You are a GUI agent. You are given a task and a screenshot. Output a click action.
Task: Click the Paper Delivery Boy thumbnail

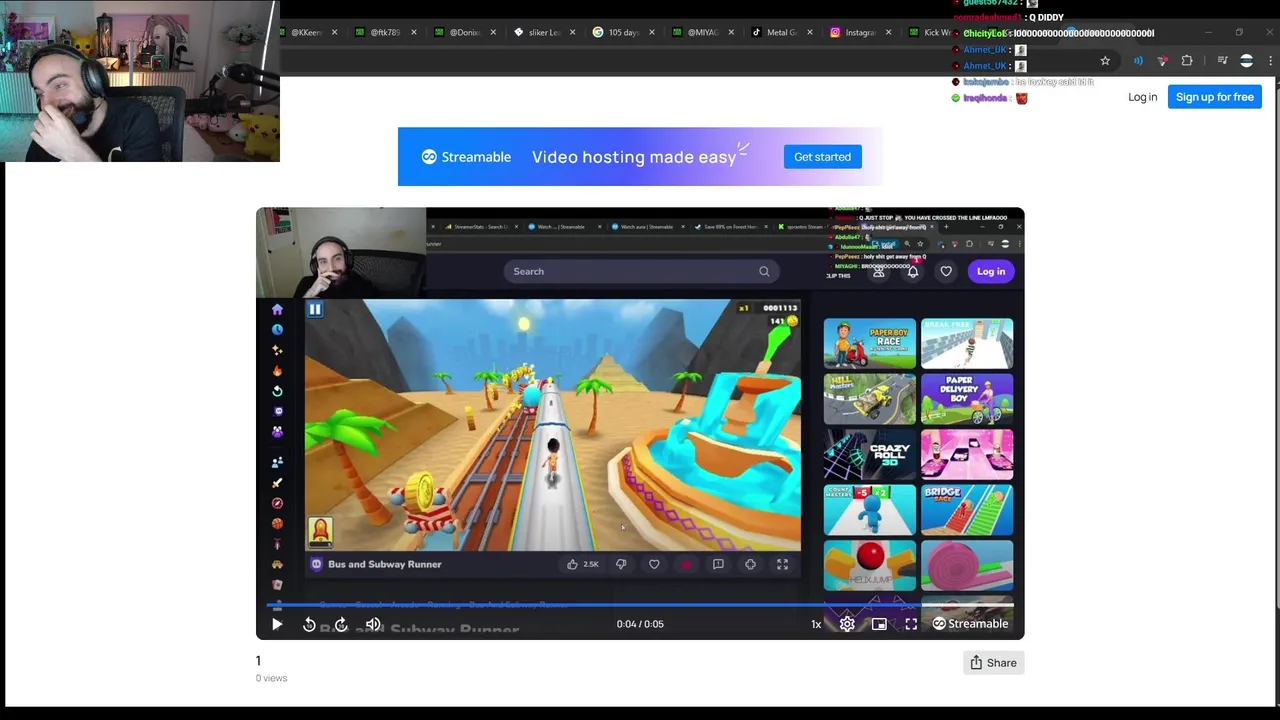tap(967, 399)
